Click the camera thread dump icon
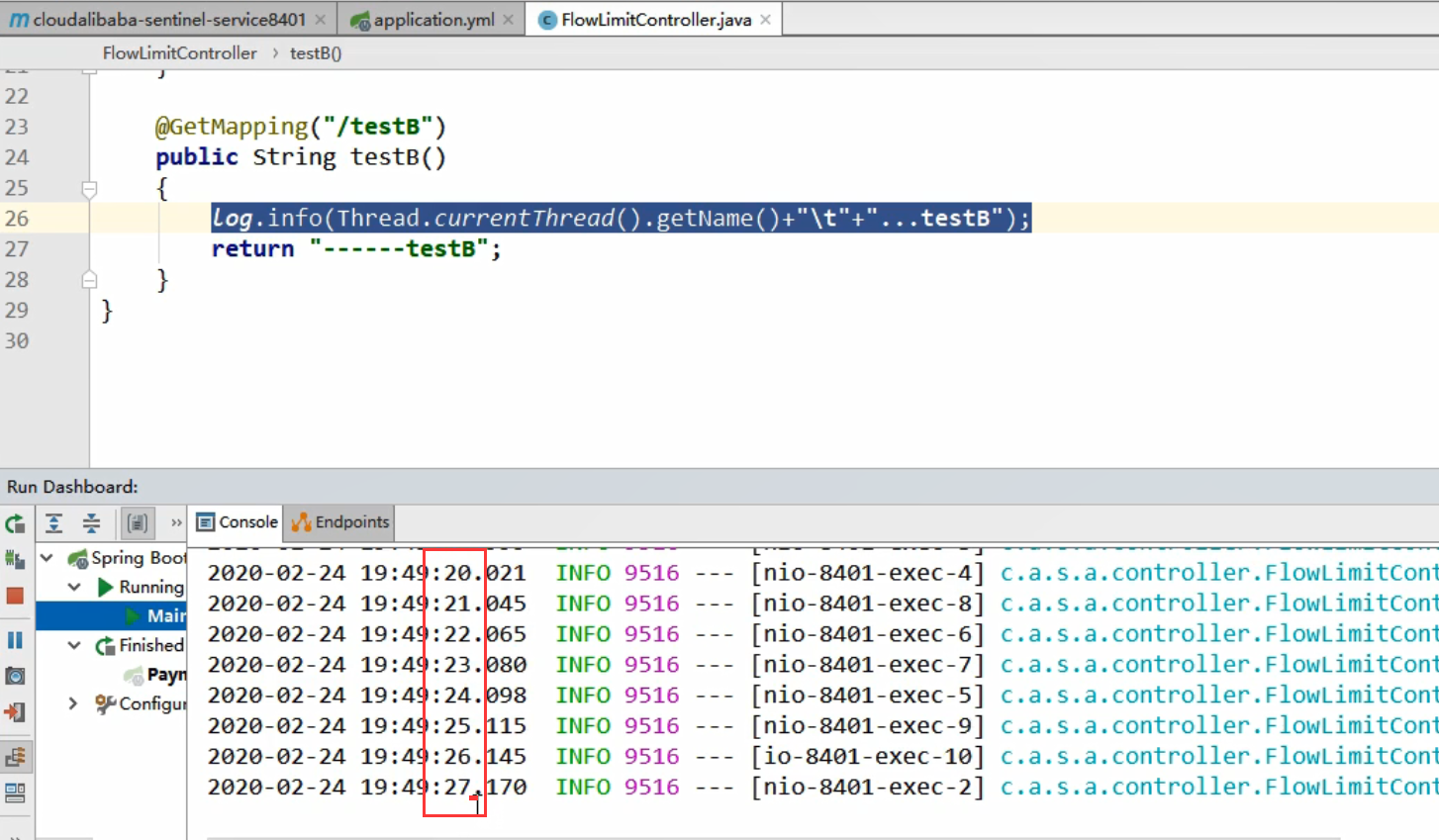This screenshot has width=1439, height=840. 15,676
